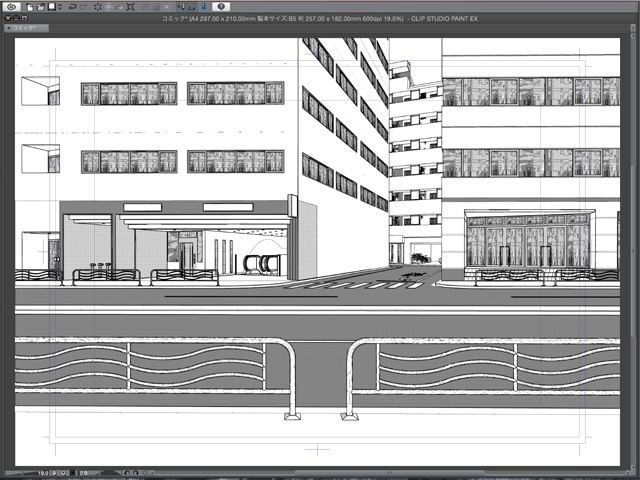Click the invert selection icon

pos(156,7)
